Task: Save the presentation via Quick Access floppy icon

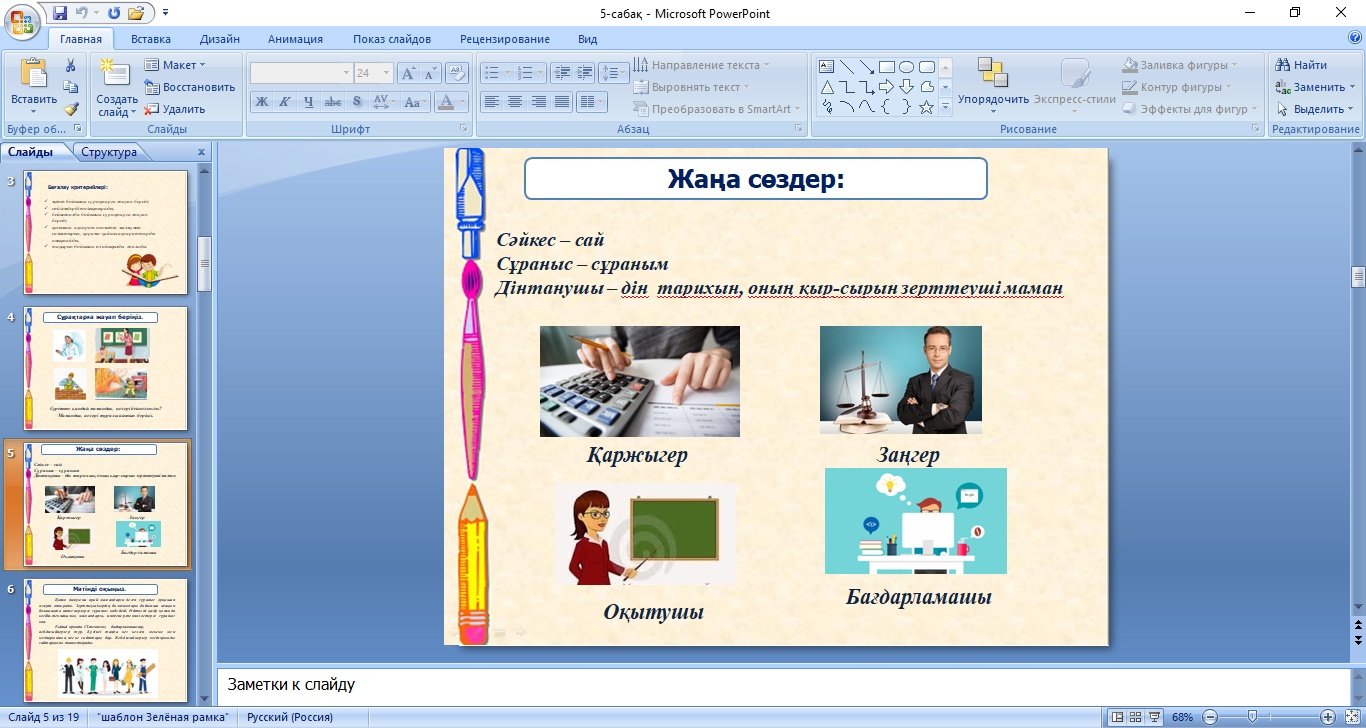Action: tap(59, 13)
